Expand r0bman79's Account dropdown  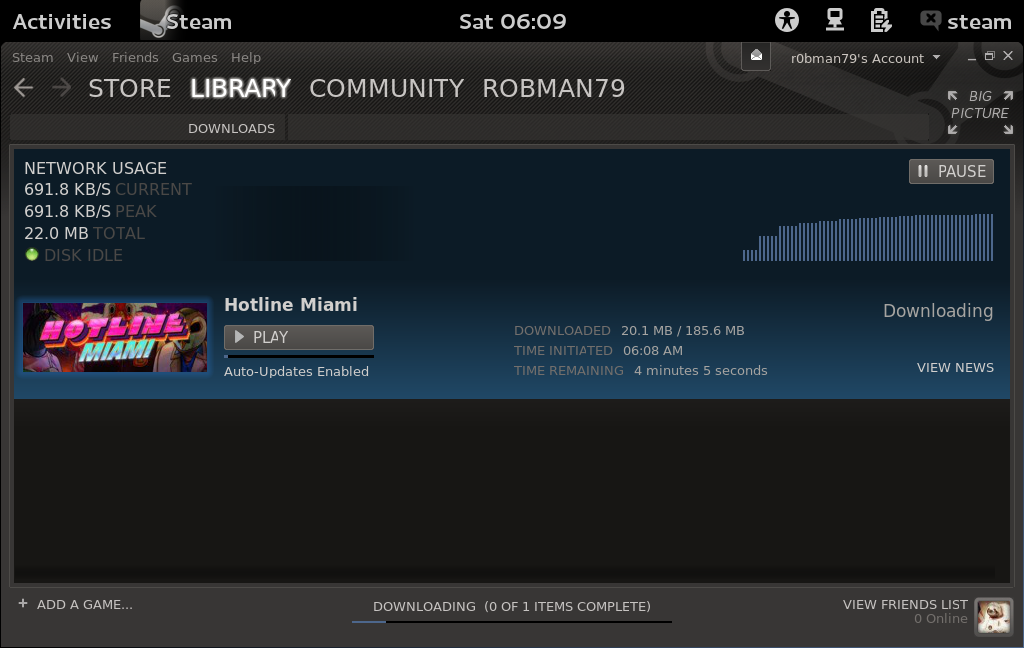[x=865, y=58]
